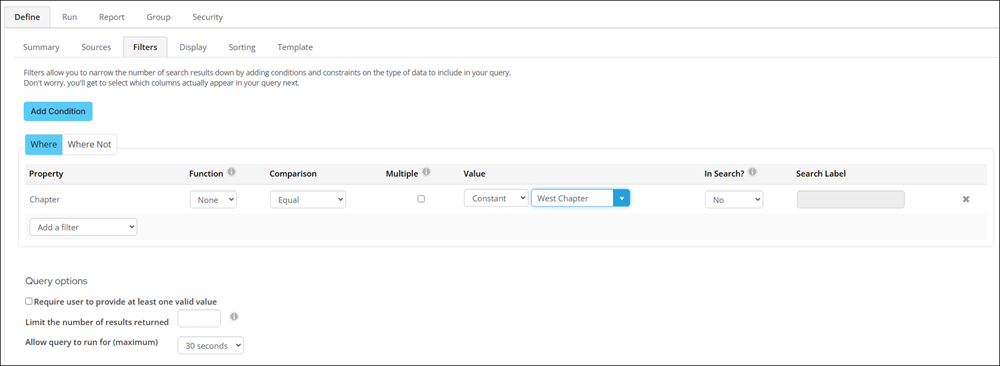Click the Add Condition button

[x=58, y=111]
